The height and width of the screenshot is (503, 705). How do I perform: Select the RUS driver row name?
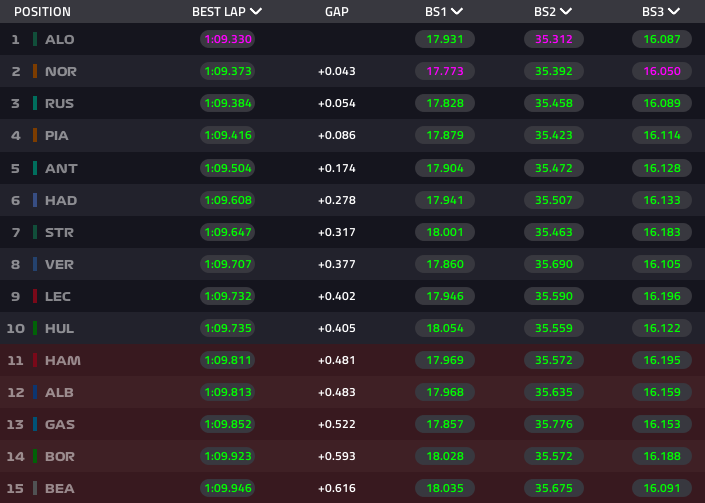tap(59, 104)
